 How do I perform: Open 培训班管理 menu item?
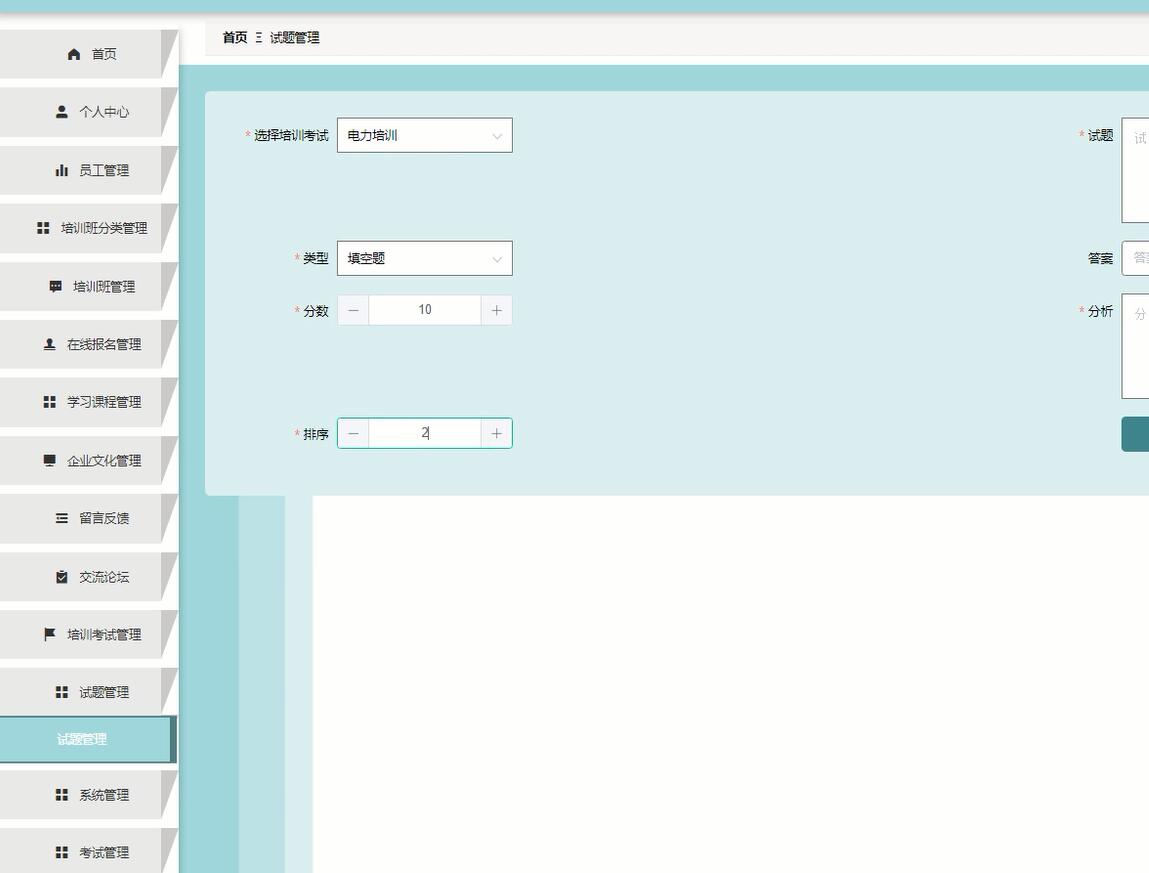[88, 286]
